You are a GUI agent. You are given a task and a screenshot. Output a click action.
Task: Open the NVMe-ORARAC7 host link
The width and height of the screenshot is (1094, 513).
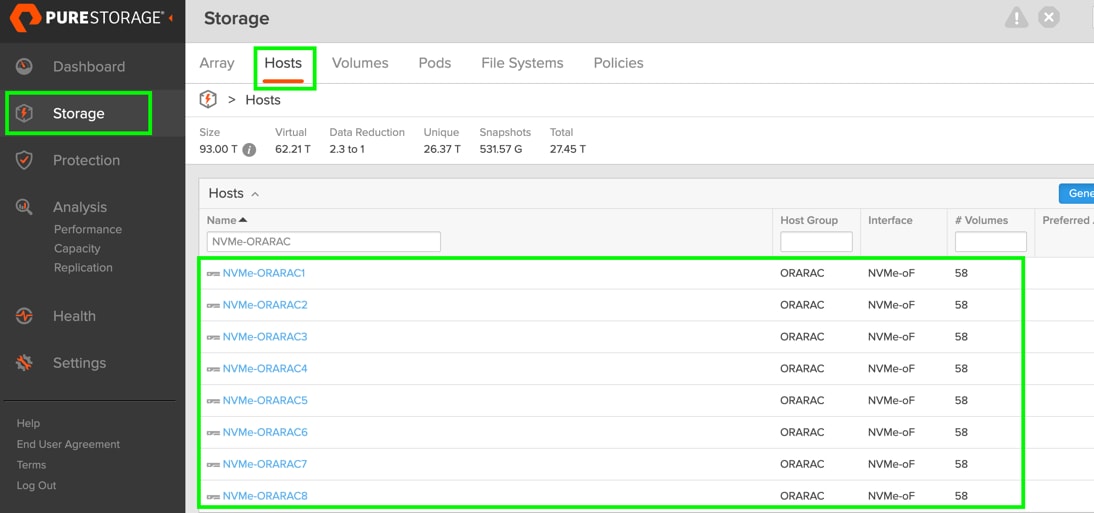265,464
